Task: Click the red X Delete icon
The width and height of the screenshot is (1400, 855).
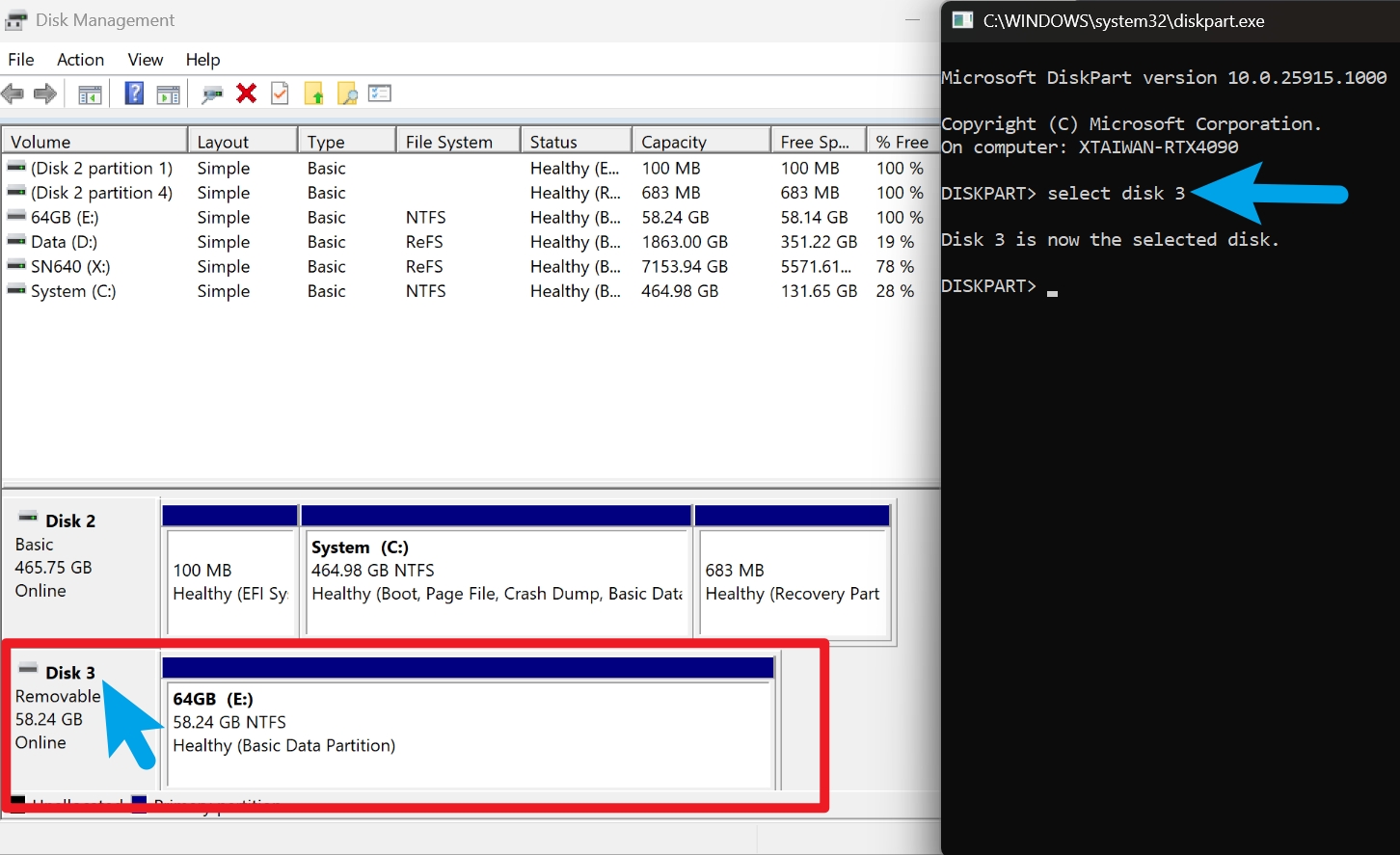Action: pos(247,94)
